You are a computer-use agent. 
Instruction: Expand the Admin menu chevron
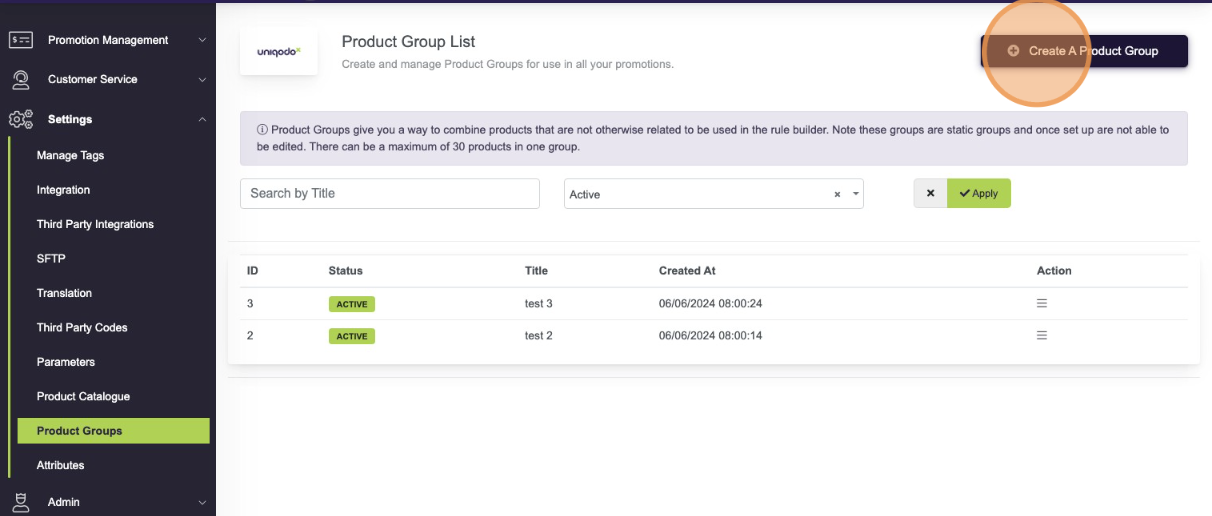202,502
